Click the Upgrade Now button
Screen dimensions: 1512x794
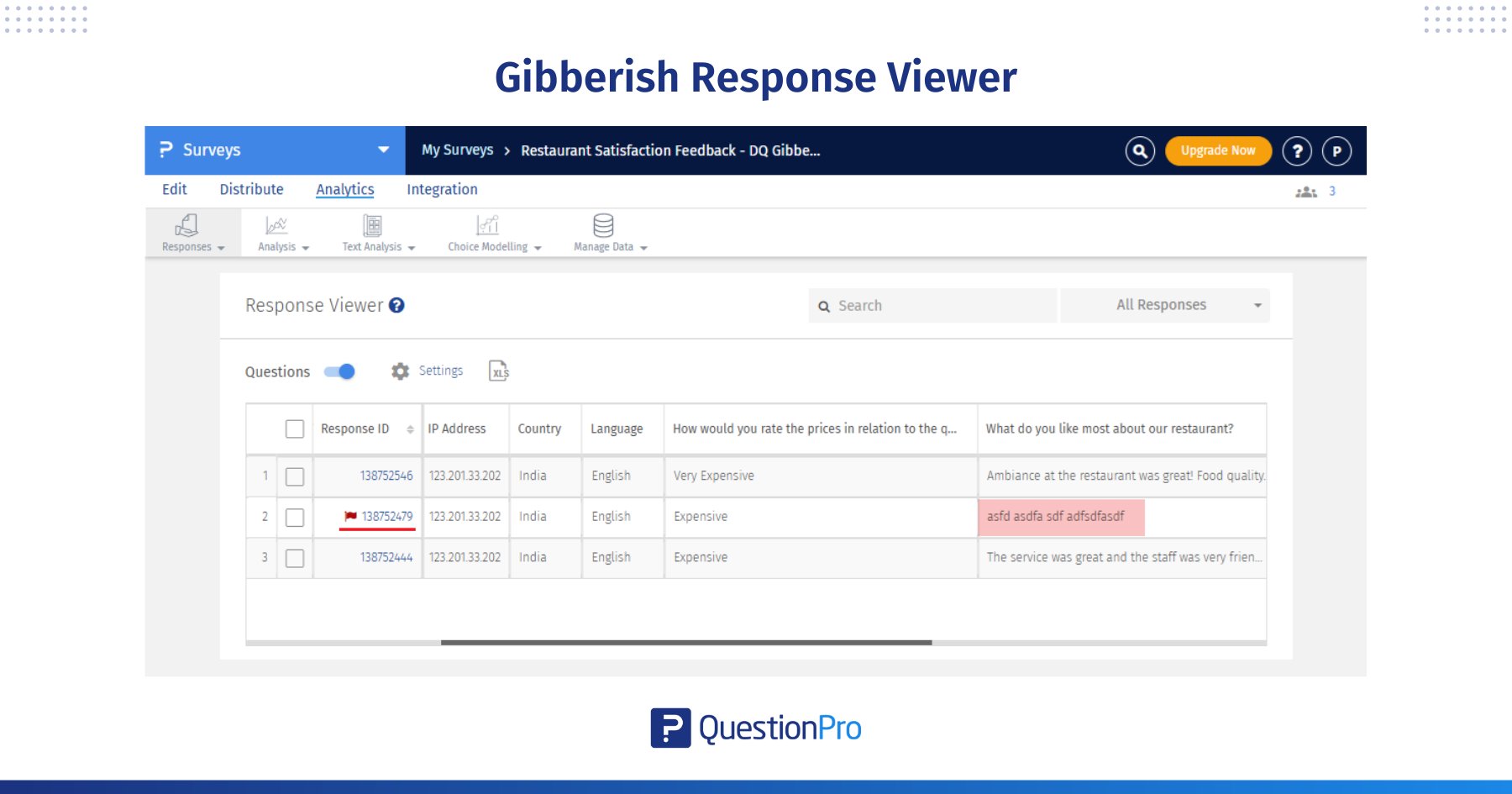click(1218, 151)
